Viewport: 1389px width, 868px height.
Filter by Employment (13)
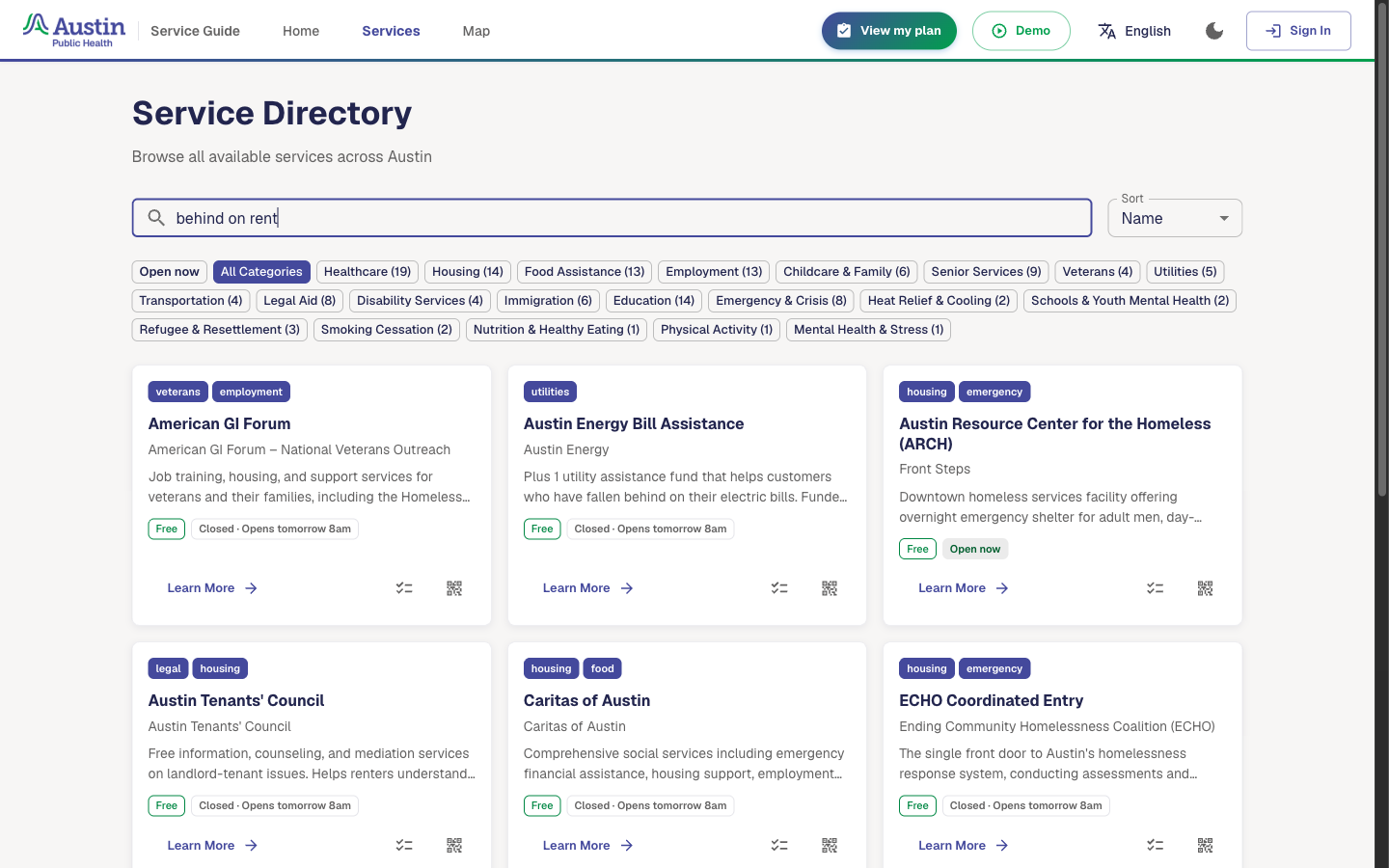[714, 272]
